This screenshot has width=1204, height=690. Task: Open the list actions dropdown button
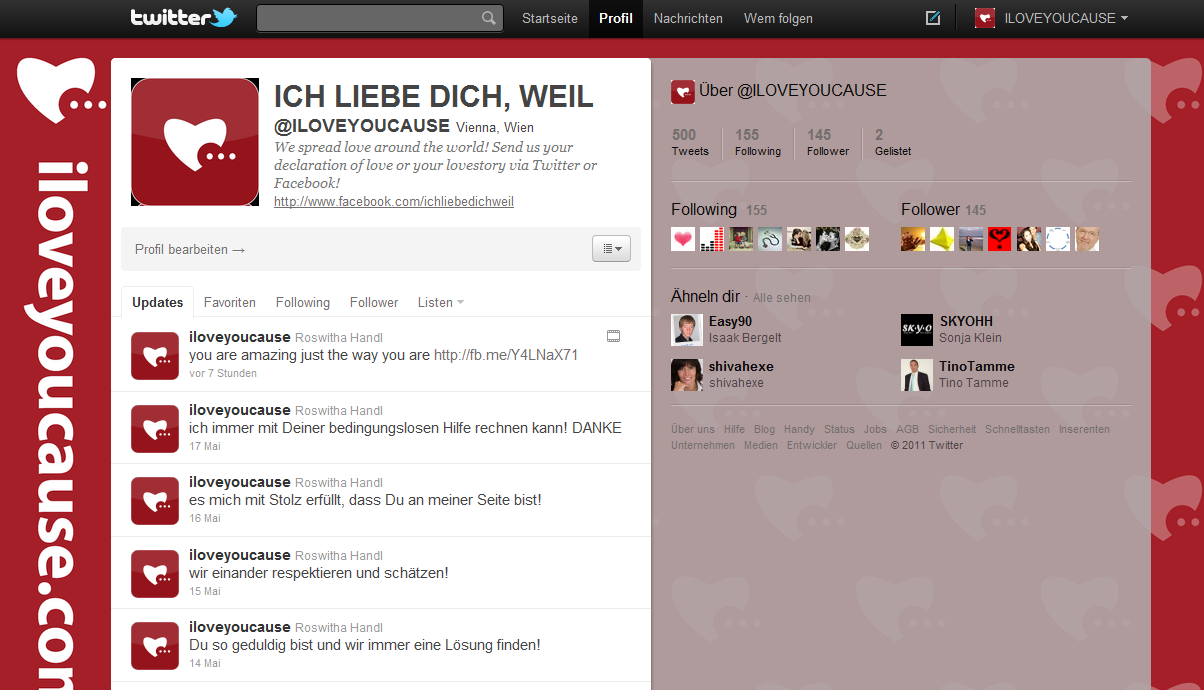(611, 249)
